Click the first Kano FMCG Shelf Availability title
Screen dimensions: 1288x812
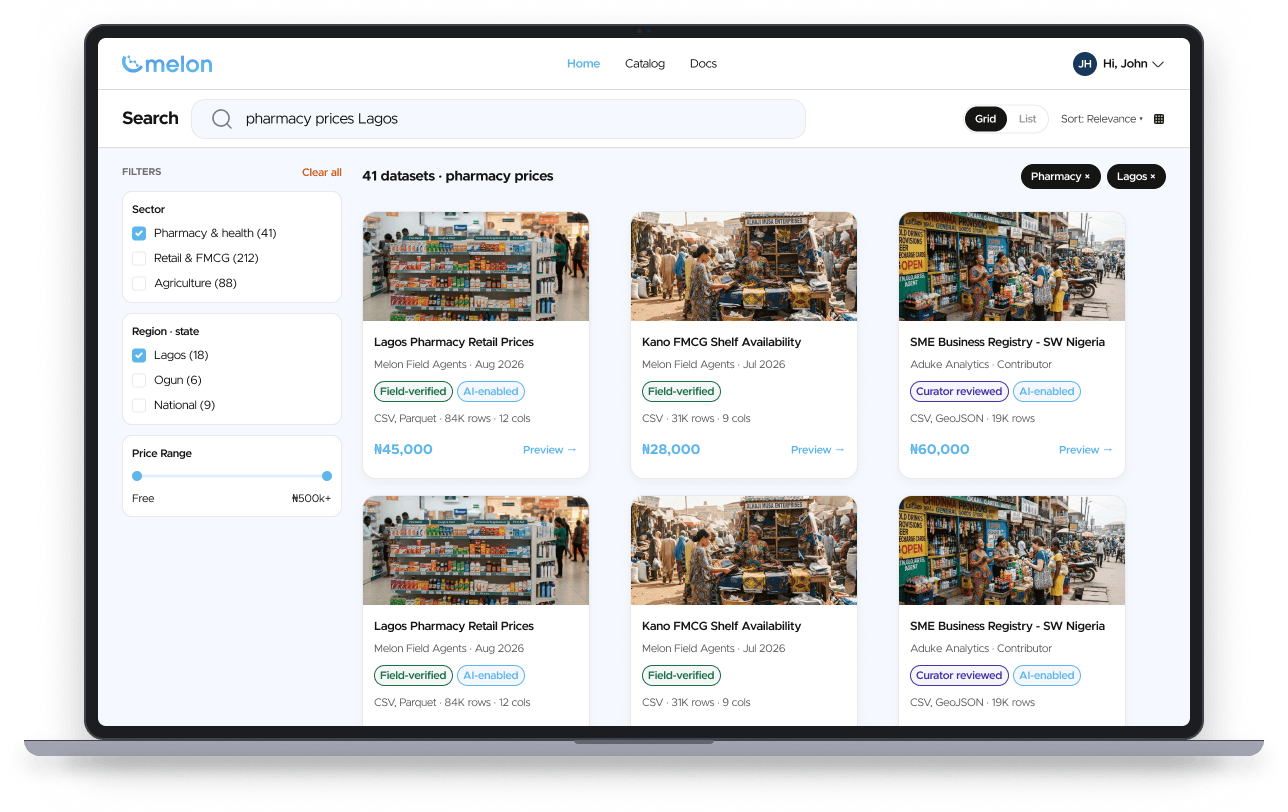pyautogui.click(x=721, y=342)
